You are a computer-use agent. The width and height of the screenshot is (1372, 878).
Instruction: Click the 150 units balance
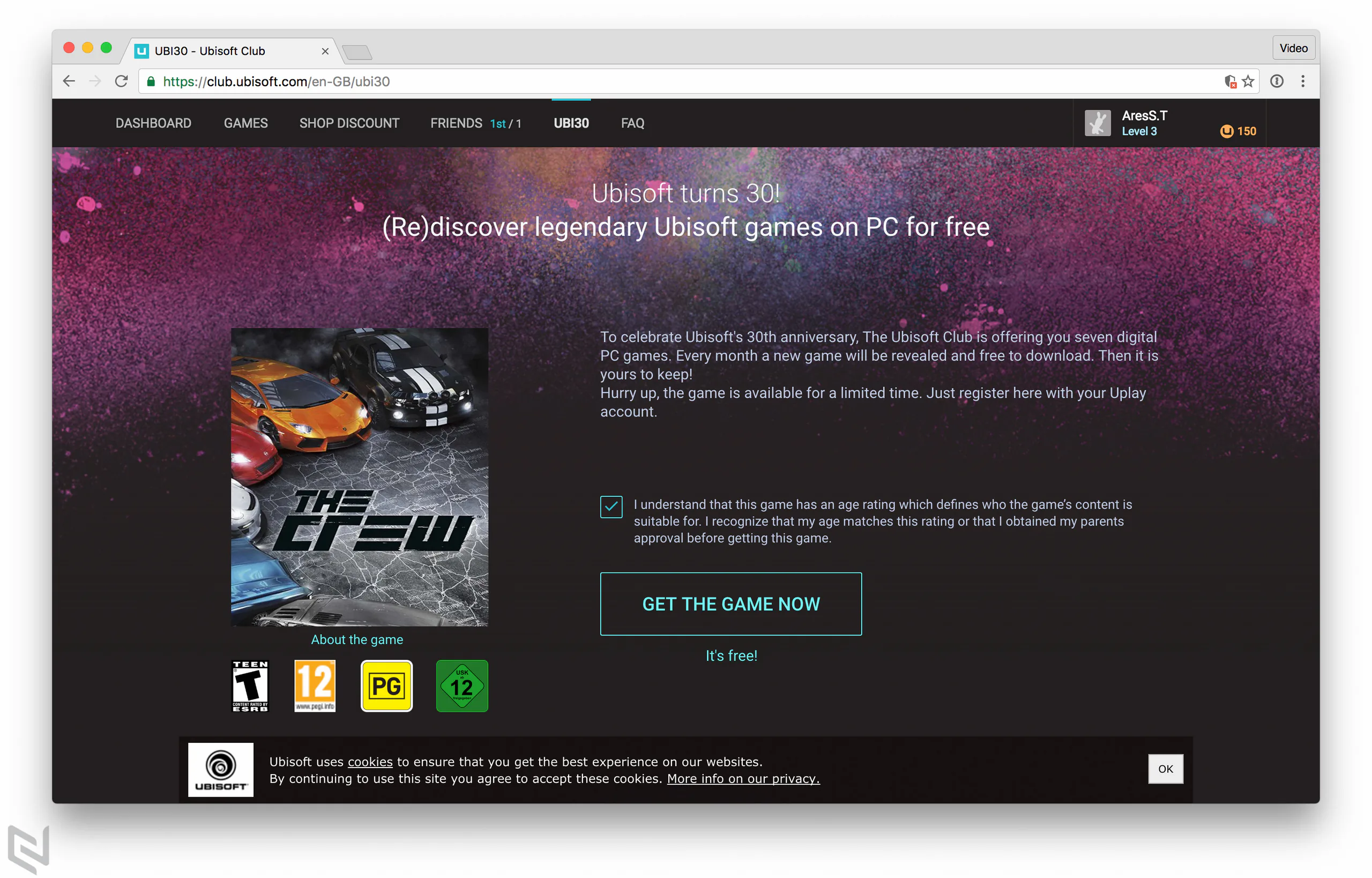pyautogui.click(x=1247, y=131)
